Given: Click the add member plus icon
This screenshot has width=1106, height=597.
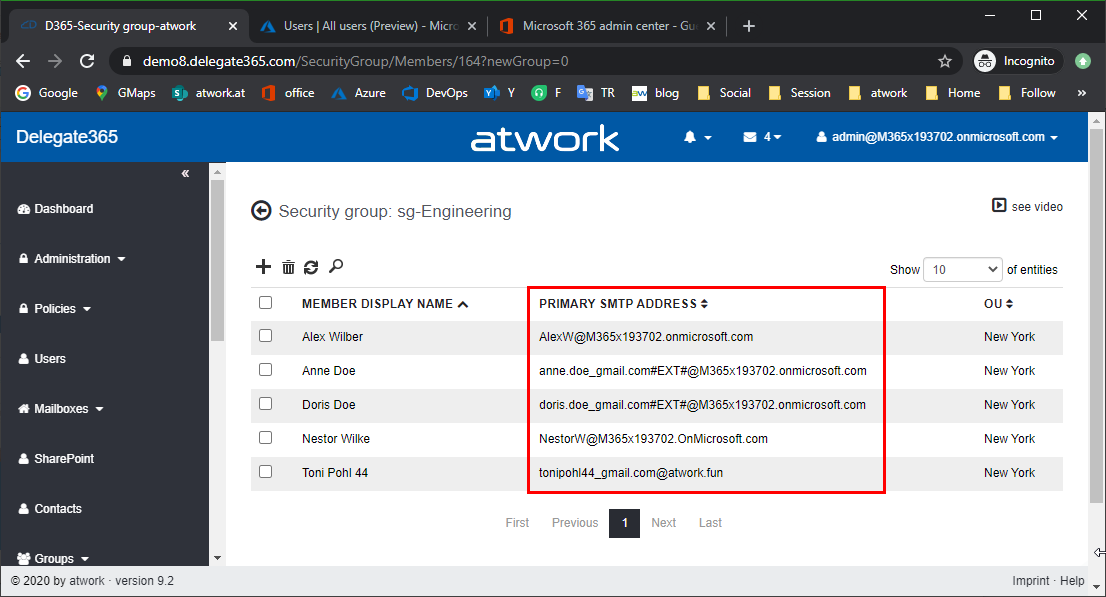Looking at the screenshot, I should click(264, 267).
